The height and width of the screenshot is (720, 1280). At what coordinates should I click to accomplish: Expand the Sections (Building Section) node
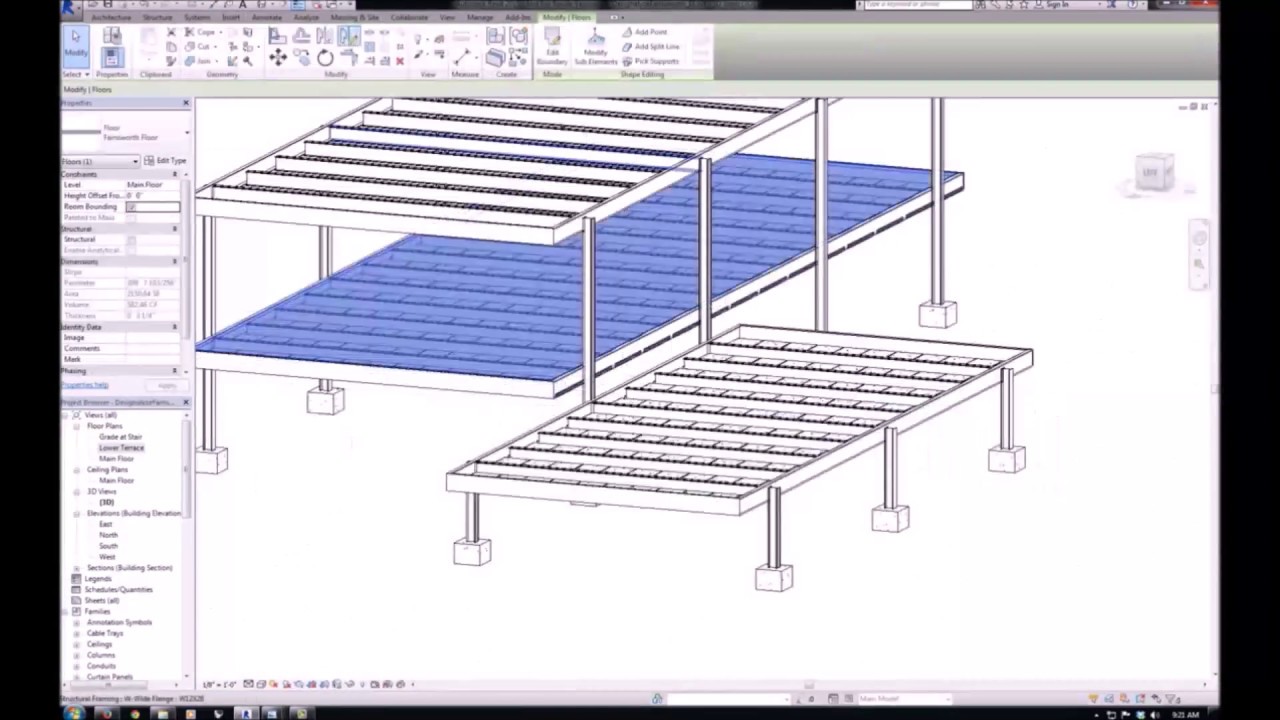77,568
